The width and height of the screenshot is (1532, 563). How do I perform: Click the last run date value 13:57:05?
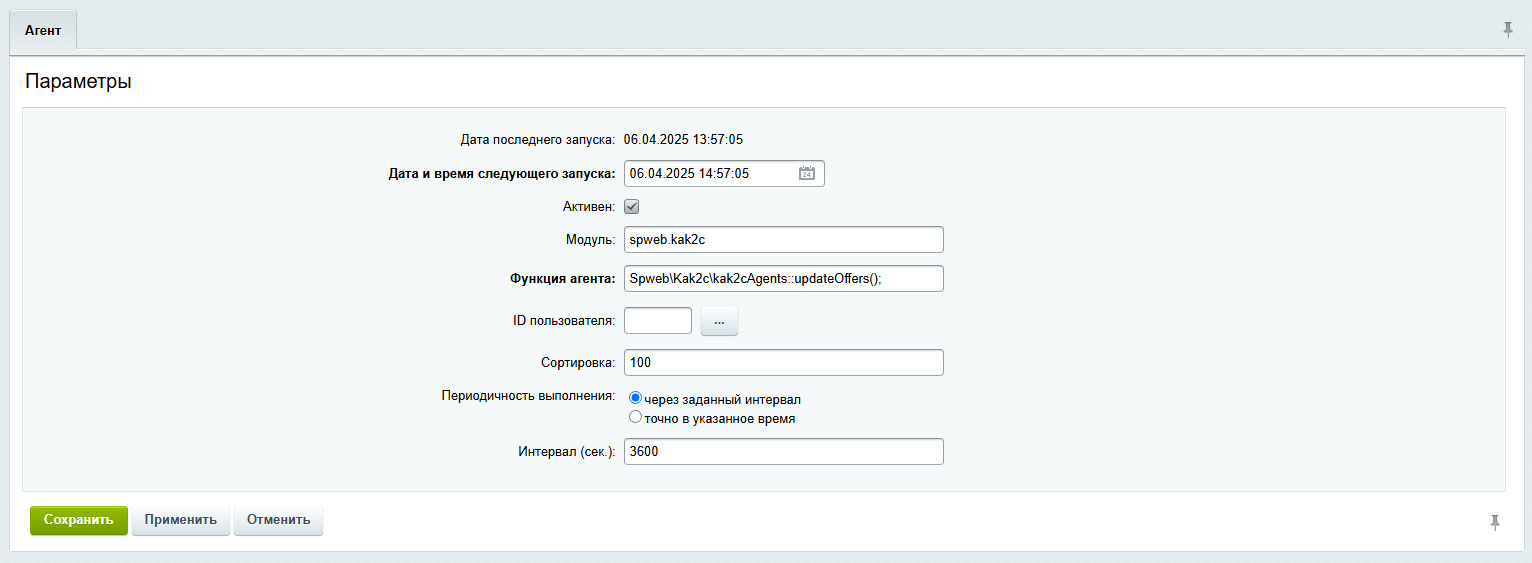tap(683, 139)
